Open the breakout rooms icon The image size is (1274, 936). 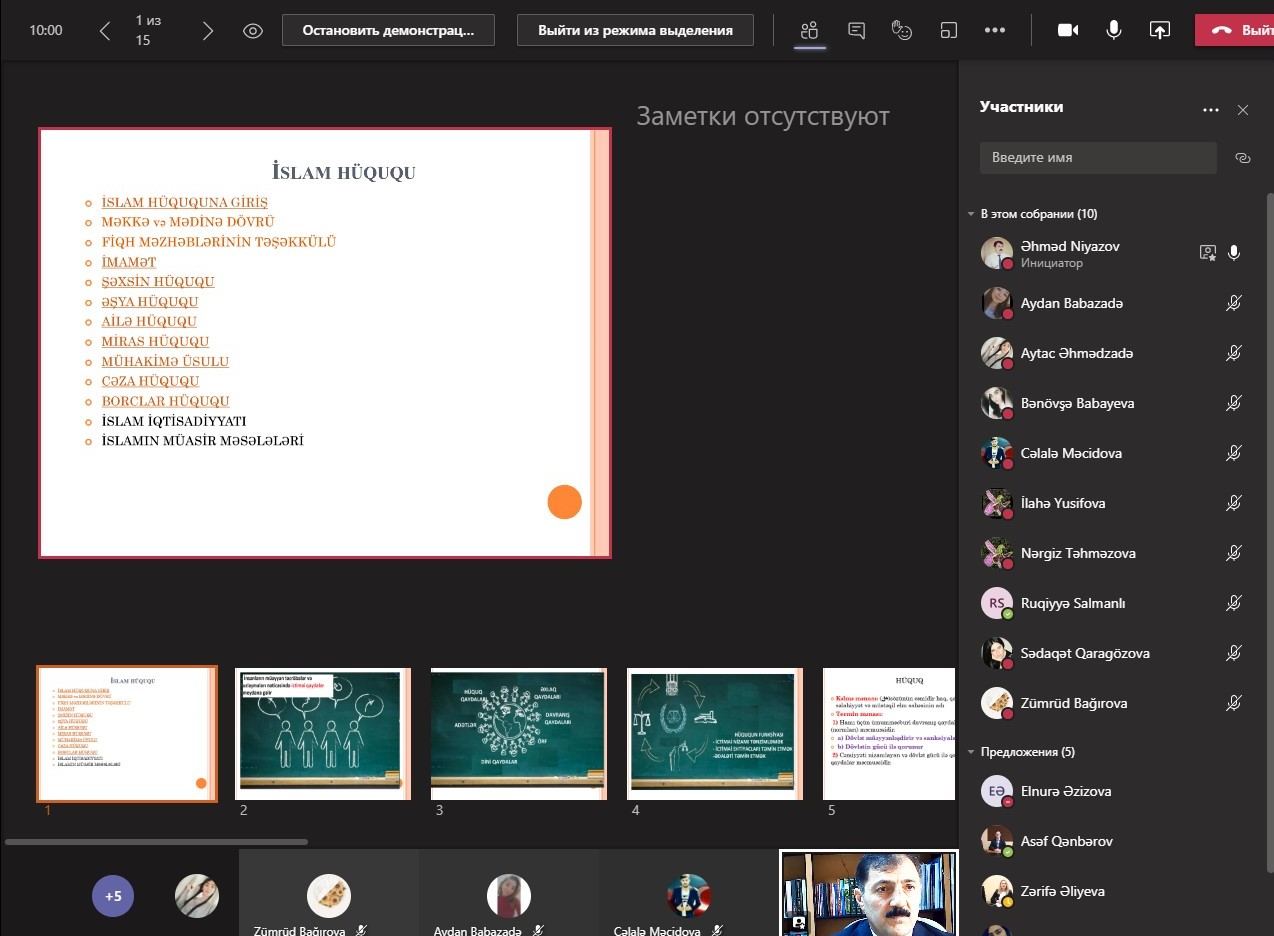[x=948, y=30]
